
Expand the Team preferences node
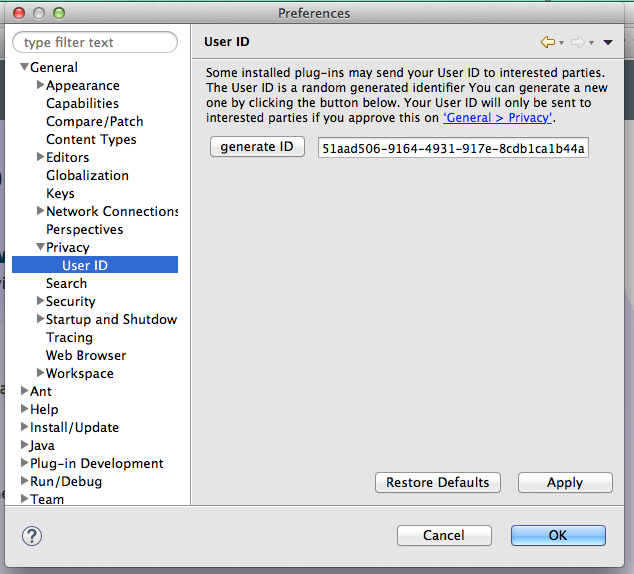coord(24,498)
